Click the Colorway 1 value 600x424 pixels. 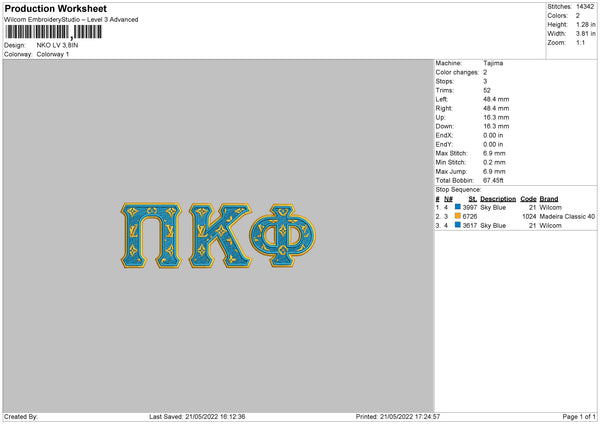click(x=53, y=54)
